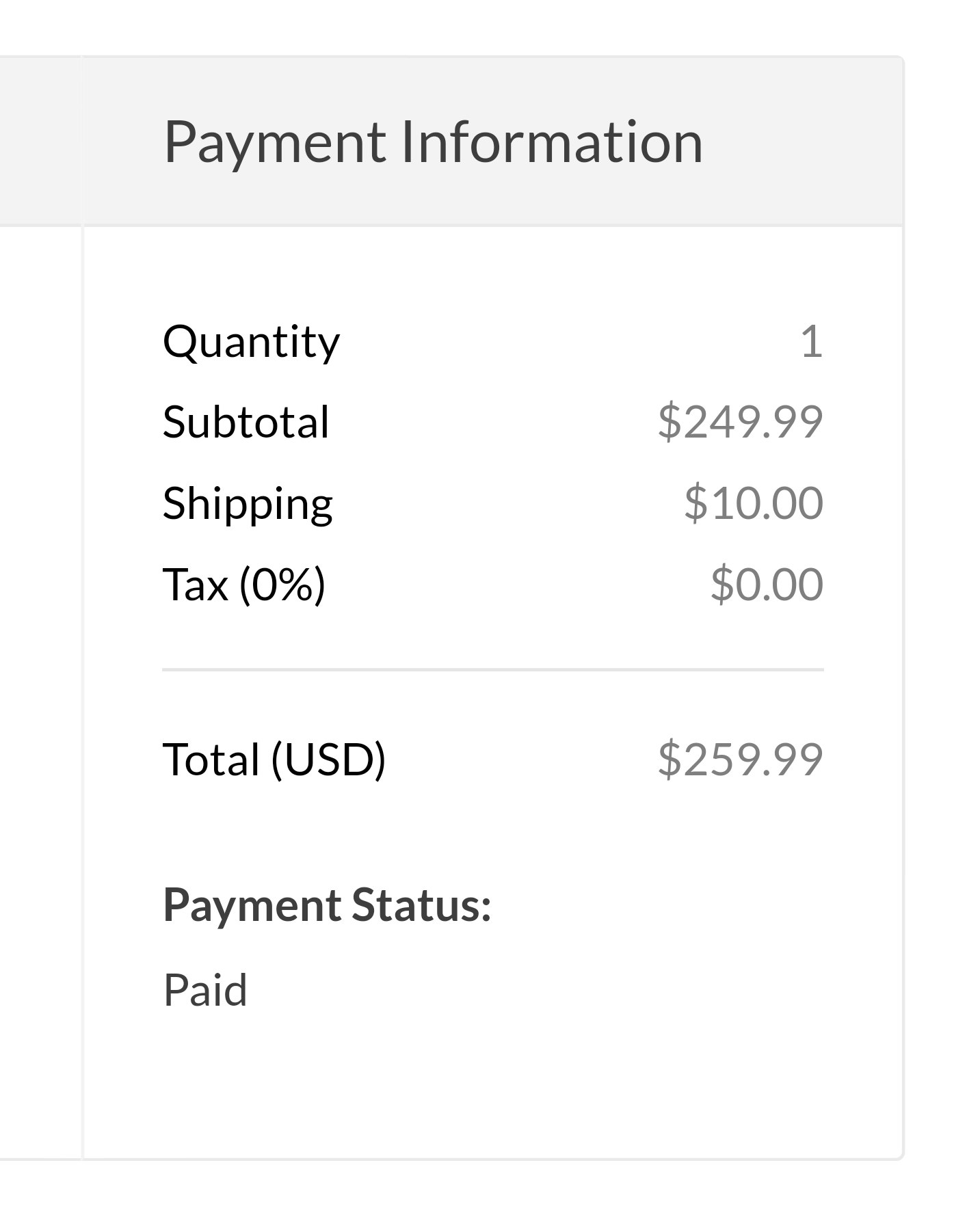Click the Quantity label

[x=251, y=341]
